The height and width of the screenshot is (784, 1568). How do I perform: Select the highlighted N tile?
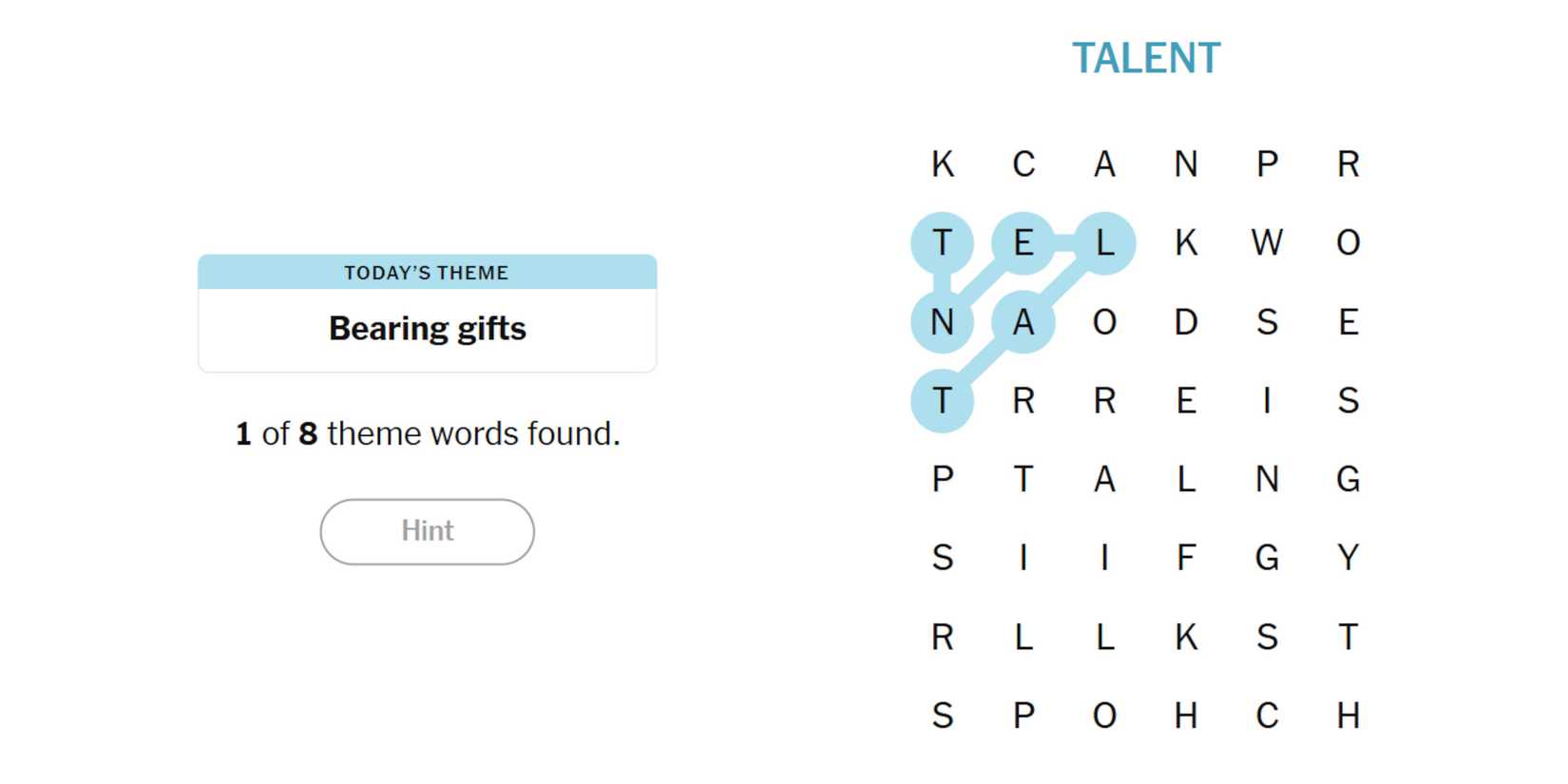click(942, 322)
